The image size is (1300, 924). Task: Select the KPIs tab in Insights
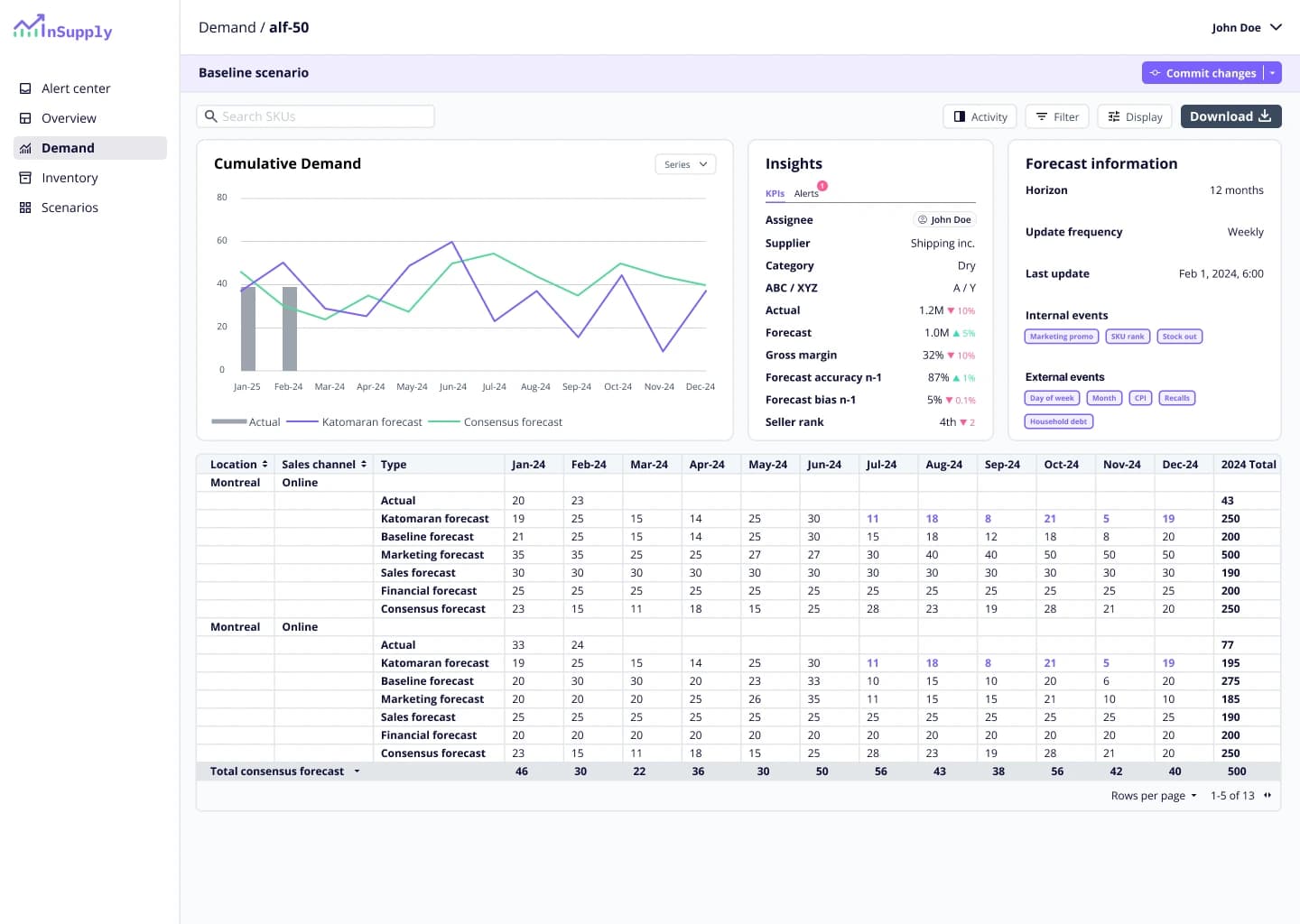pyautogui.click(x=775, y=193)
